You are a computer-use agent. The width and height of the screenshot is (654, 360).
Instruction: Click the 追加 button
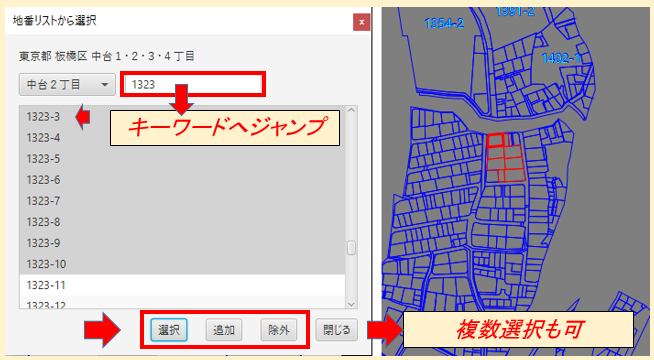coord(224,330)
